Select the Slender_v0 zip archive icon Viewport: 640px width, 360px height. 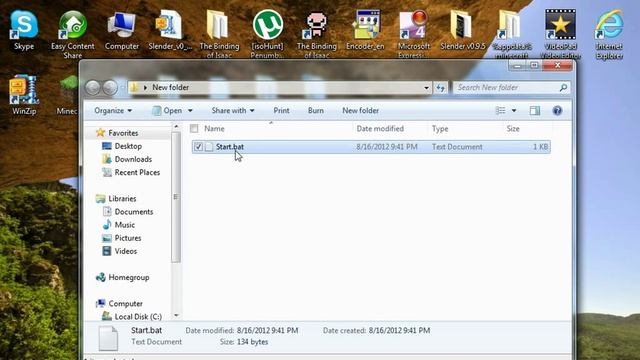coord(170,31)
